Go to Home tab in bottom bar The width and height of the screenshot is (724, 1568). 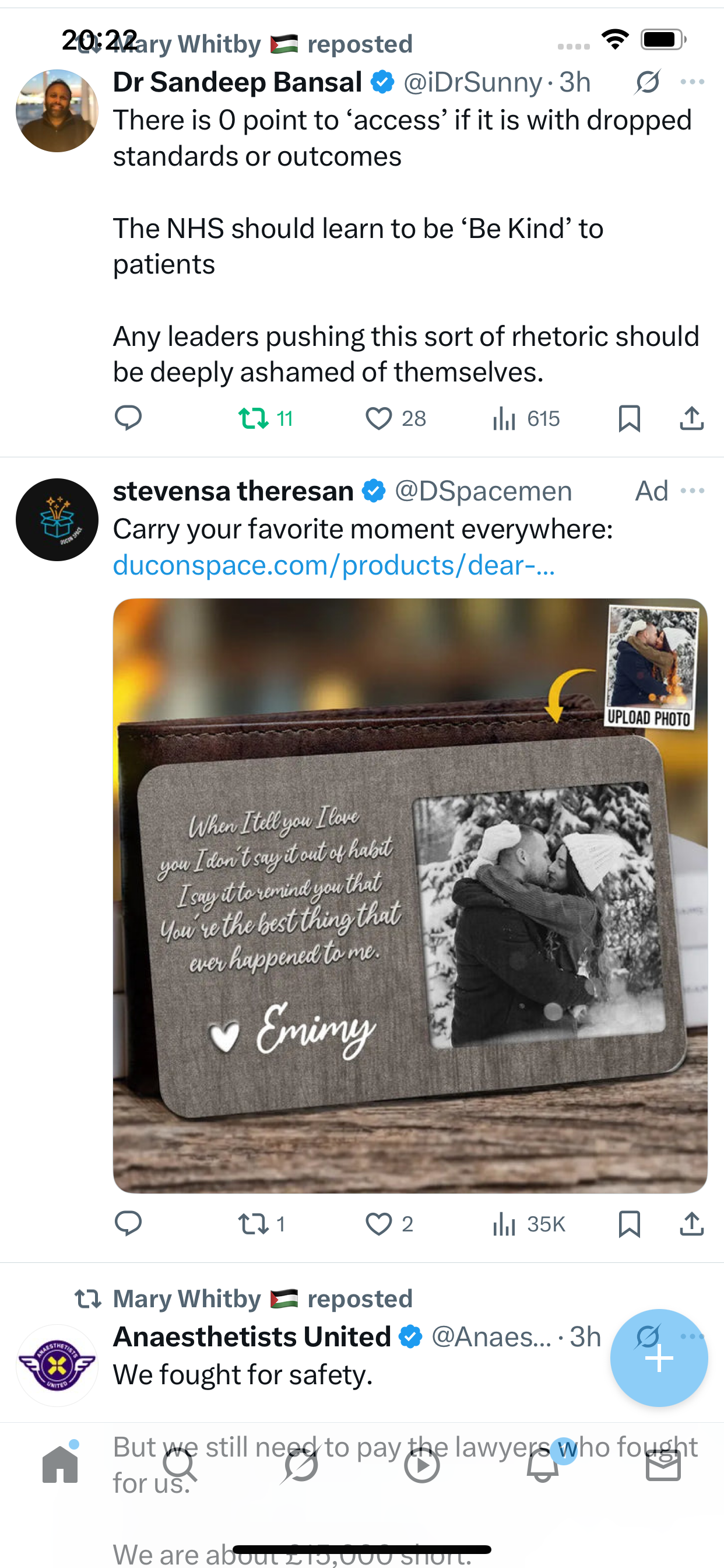(x=60, y=1465)
